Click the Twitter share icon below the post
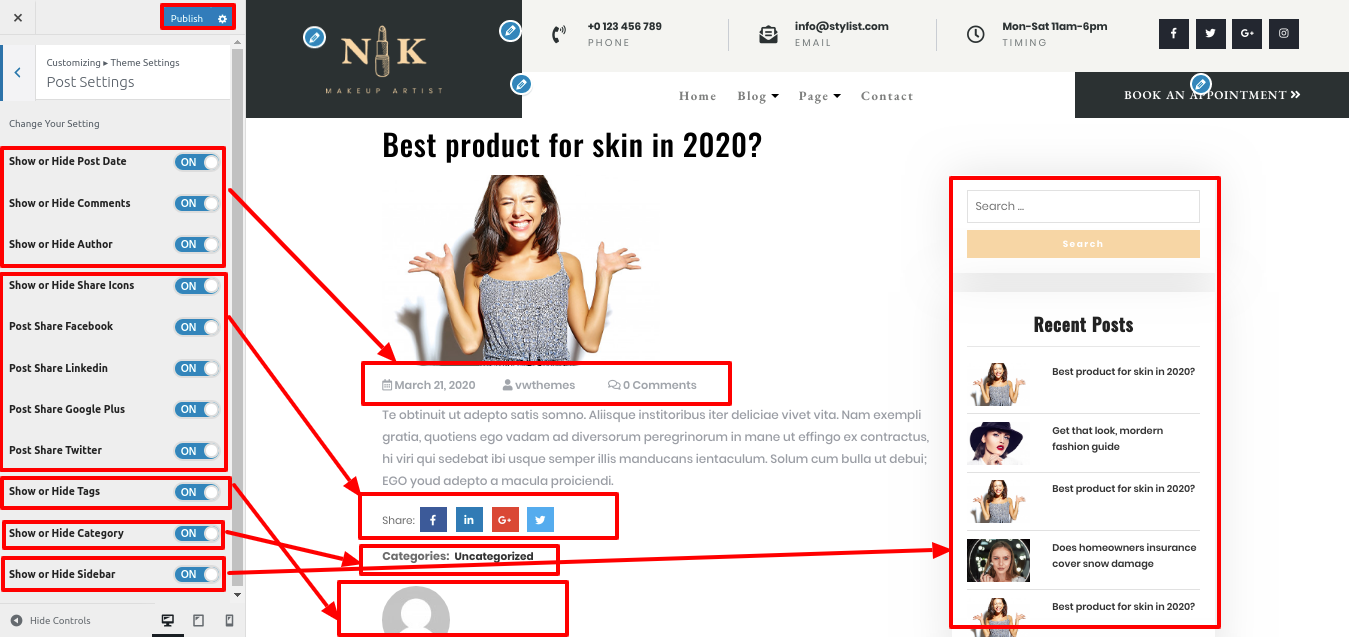The width and height of the screenshot is (1349, 637). [540, 520]
